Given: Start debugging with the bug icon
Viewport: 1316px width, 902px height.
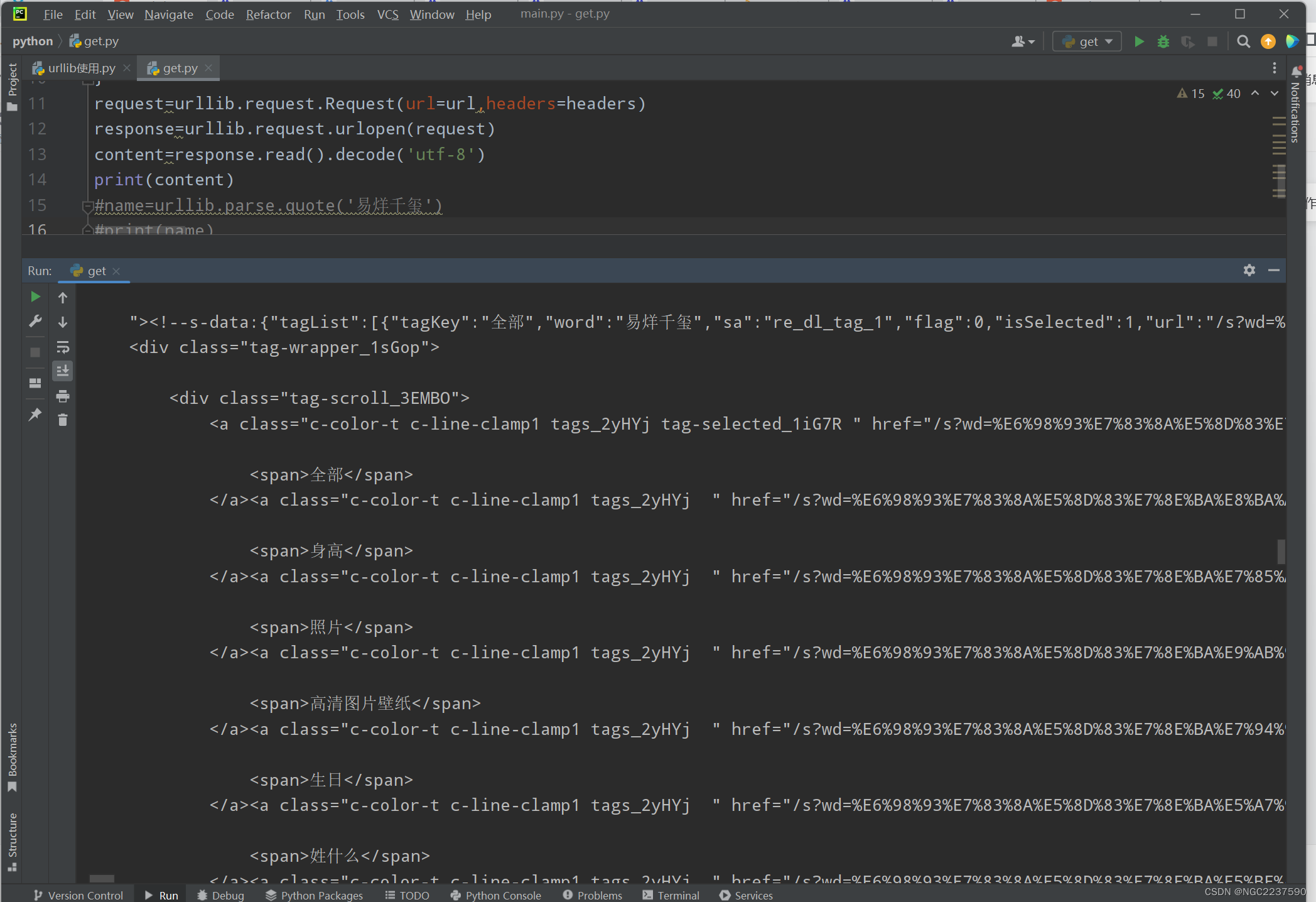Looking at the screenshot, I should [x=1163, y=41].
